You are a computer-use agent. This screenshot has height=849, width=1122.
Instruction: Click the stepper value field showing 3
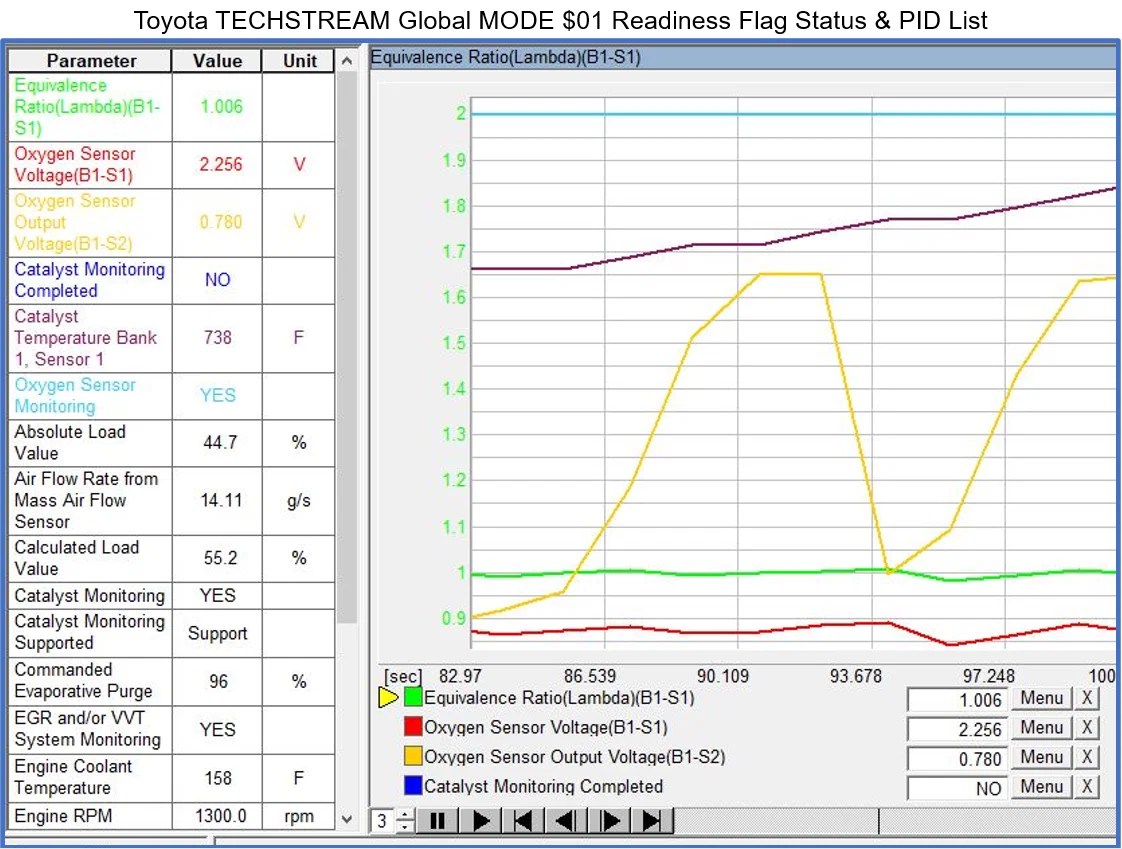(x=383, y=820)
